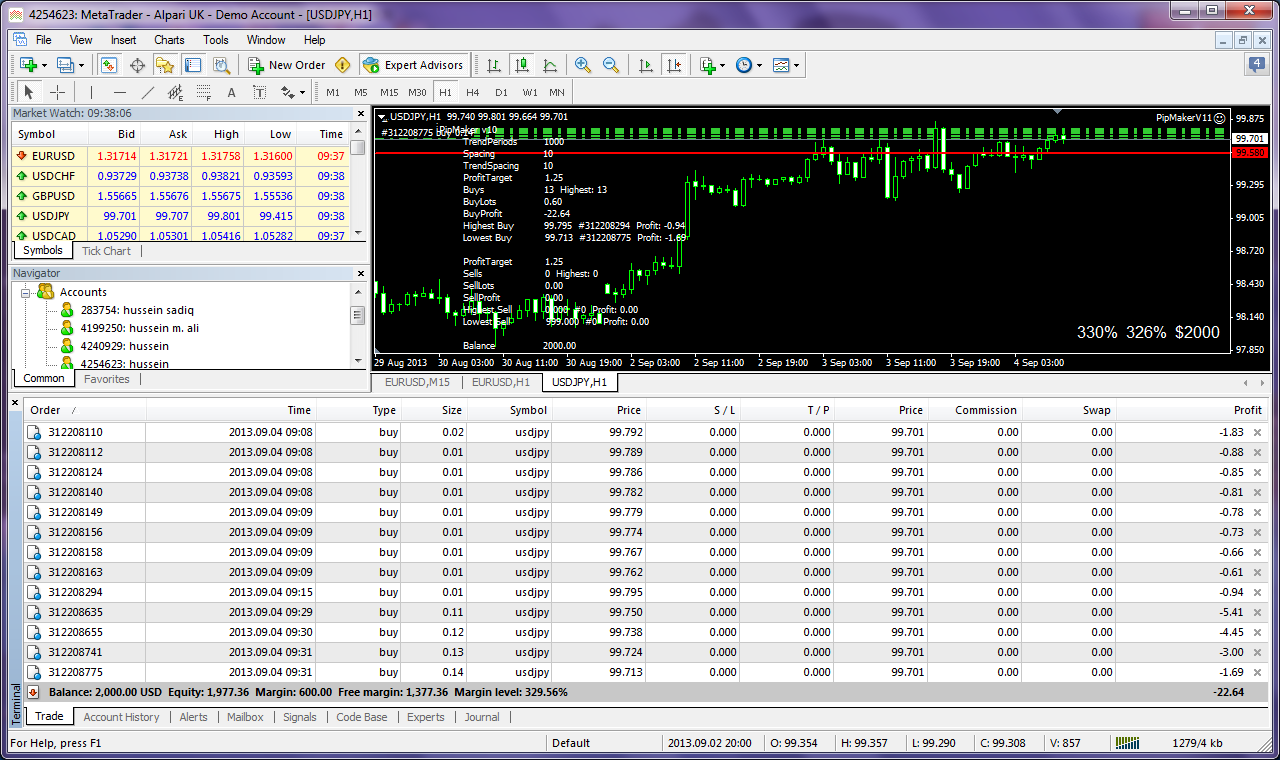
Task: Toggle the M30 timeframe button
Action: click(418, 92)
